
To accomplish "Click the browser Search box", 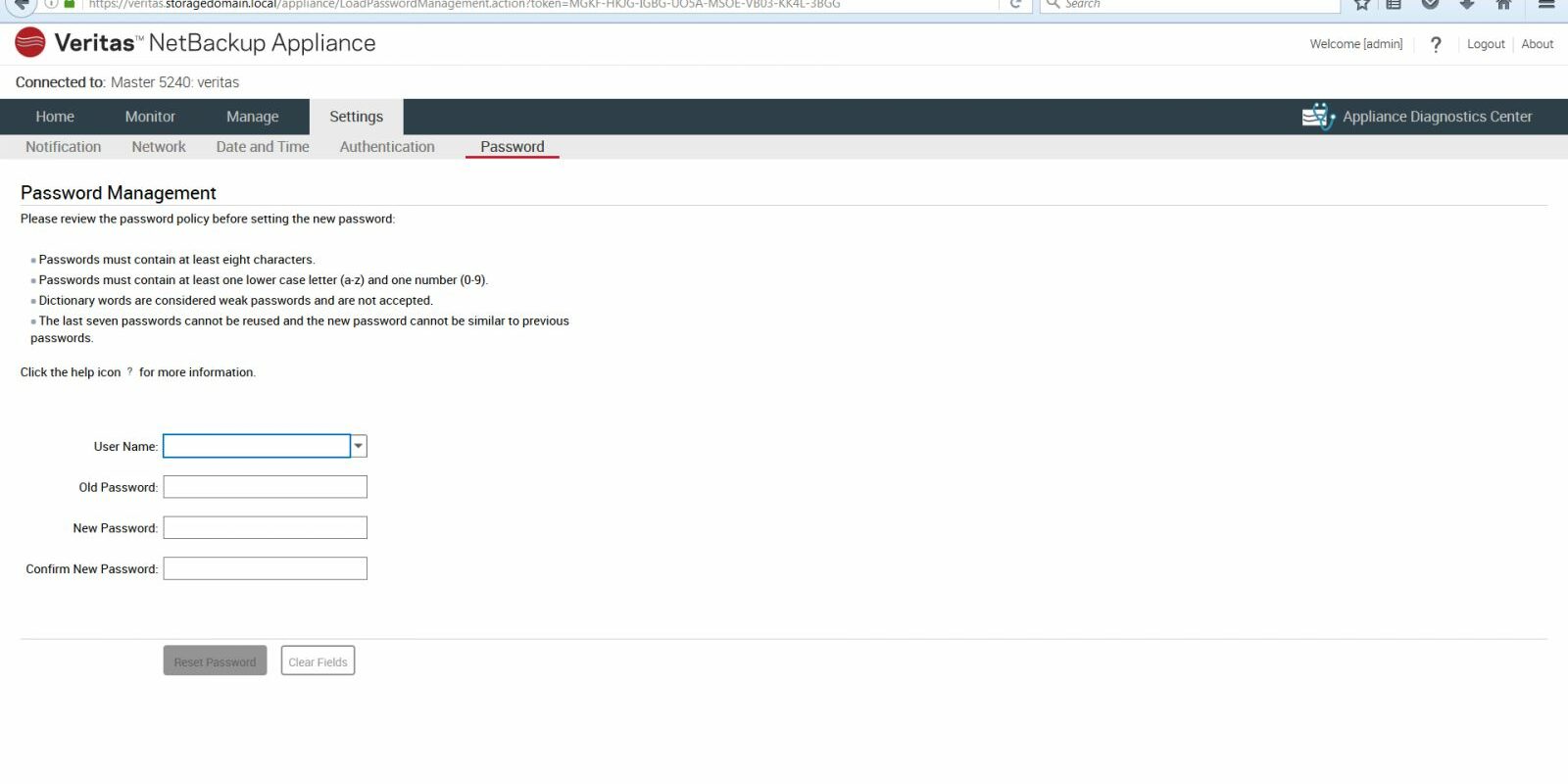I will pos(1191,4).
